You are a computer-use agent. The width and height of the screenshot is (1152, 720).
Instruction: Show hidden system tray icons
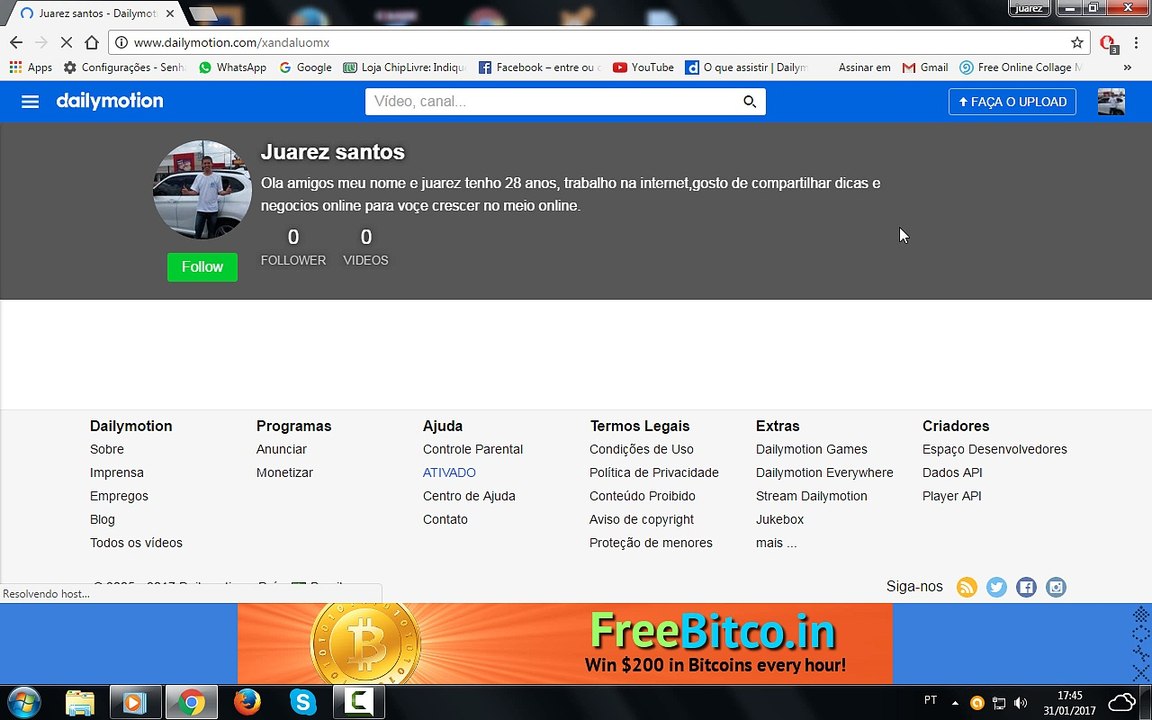click(955, 702)
